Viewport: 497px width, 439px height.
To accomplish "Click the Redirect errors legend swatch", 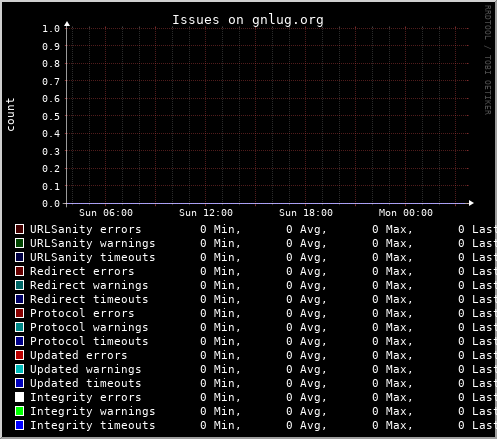I will (19, 271).
